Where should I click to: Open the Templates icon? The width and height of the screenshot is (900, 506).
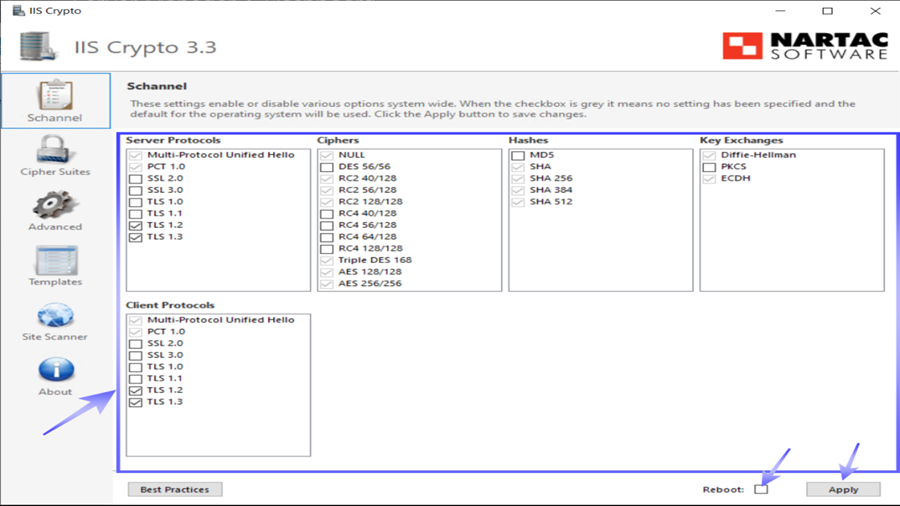[x=56, y=260]
